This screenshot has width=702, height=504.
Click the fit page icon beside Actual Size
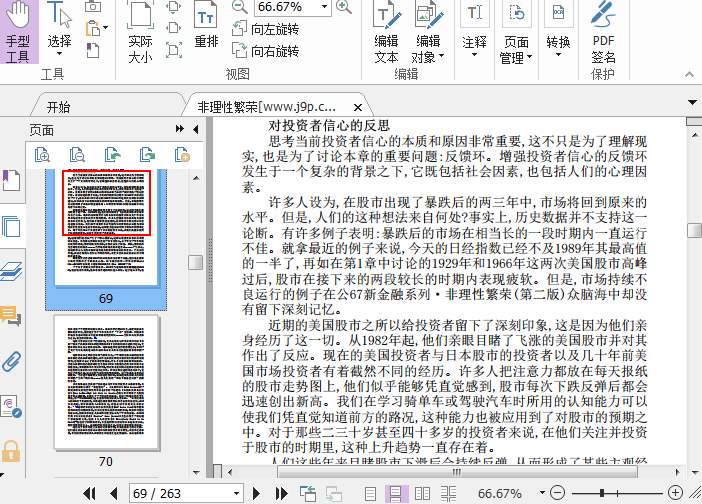point(173,7)
